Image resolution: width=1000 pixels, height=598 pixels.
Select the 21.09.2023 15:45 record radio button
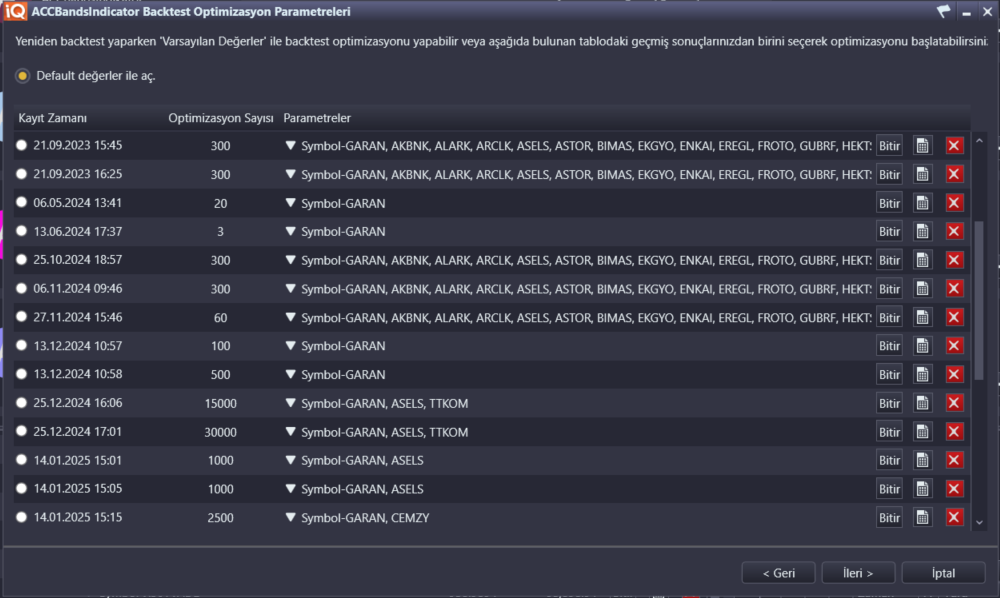[x=22, y=145]
